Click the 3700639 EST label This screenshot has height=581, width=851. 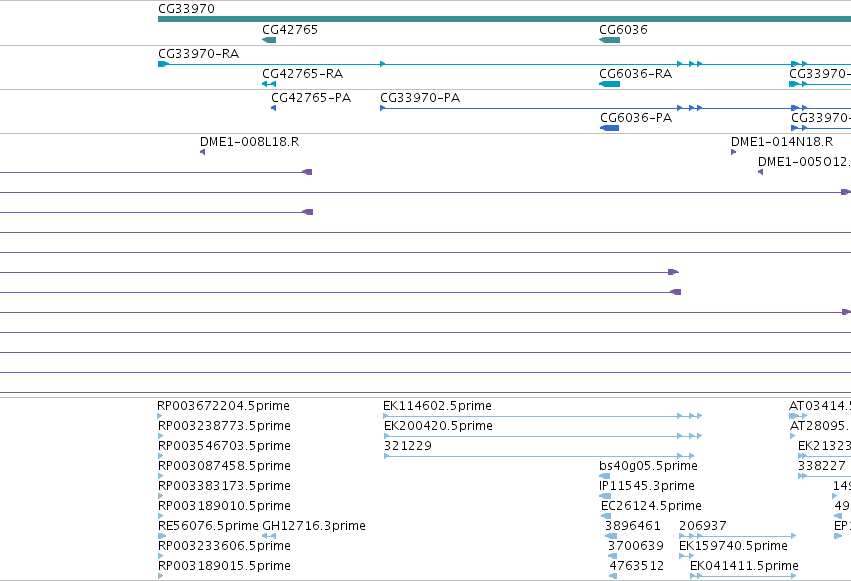[x=636, y=546]
